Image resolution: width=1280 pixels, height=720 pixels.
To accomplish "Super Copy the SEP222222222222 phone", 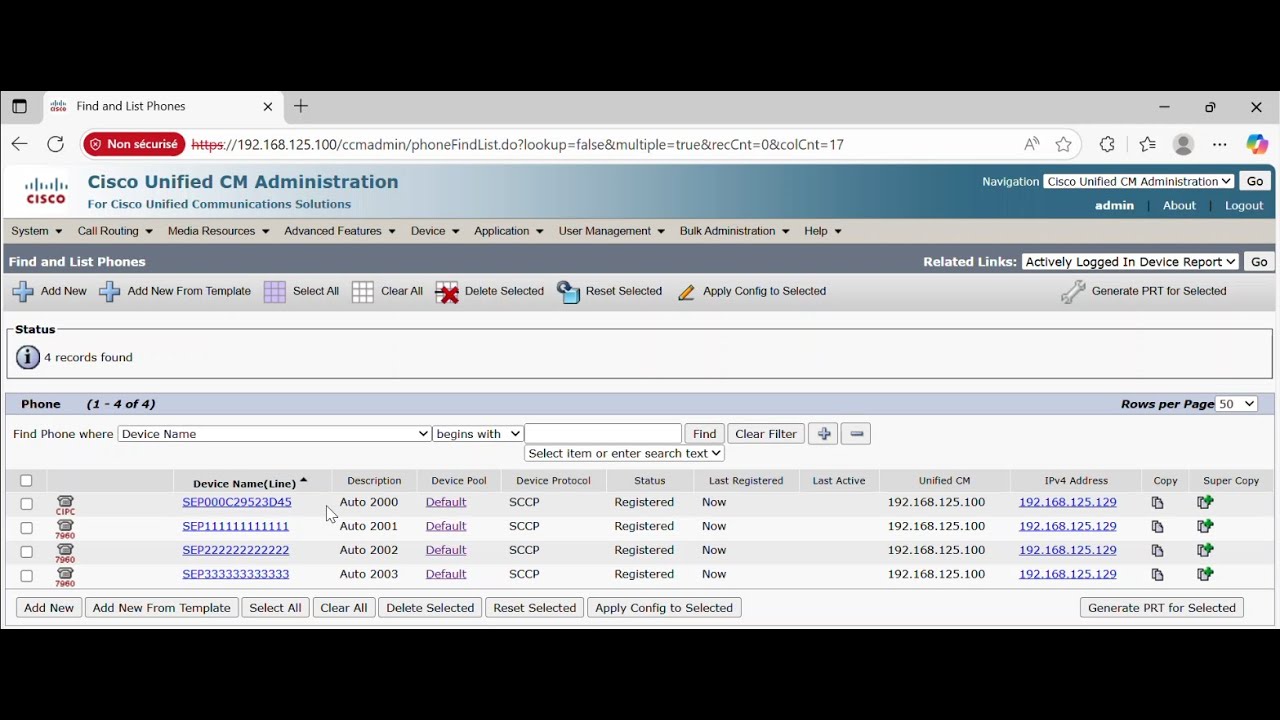I will (x=1205, y=550).
